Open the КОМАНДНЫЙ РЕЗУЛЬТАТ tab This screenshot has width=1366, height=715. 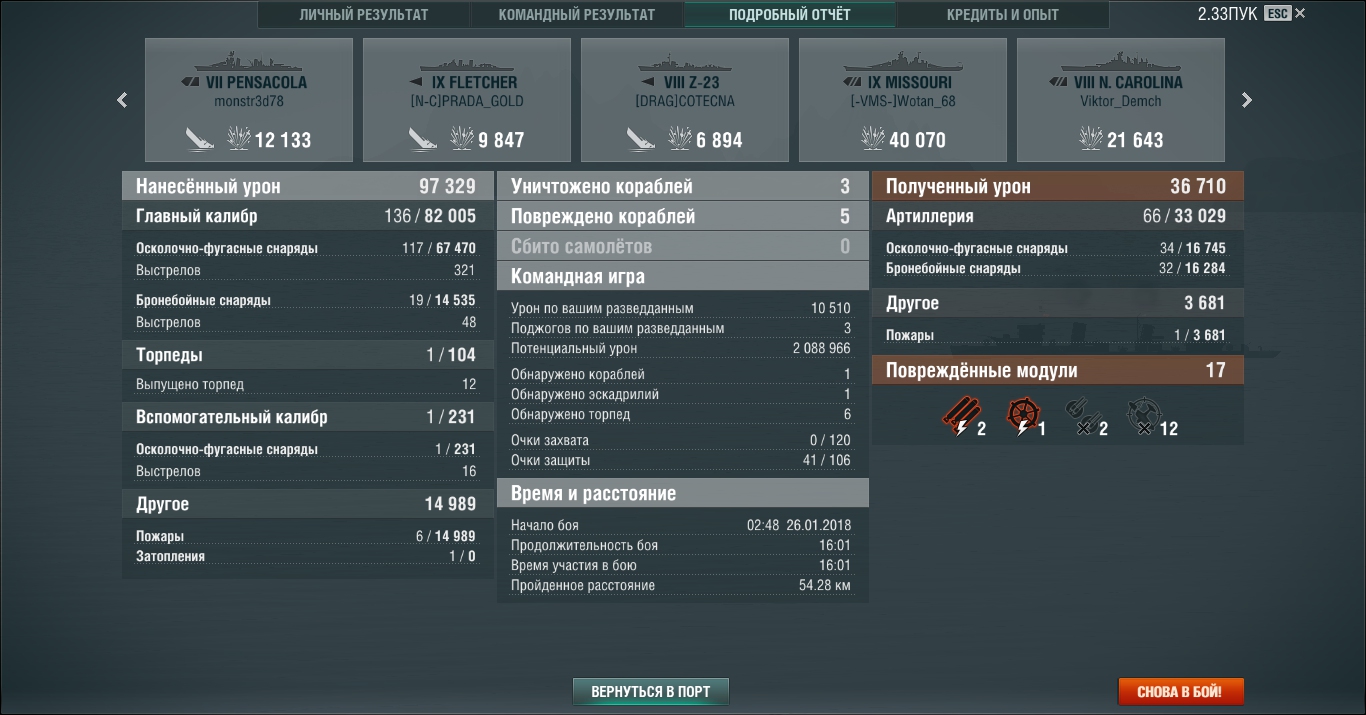576,15
